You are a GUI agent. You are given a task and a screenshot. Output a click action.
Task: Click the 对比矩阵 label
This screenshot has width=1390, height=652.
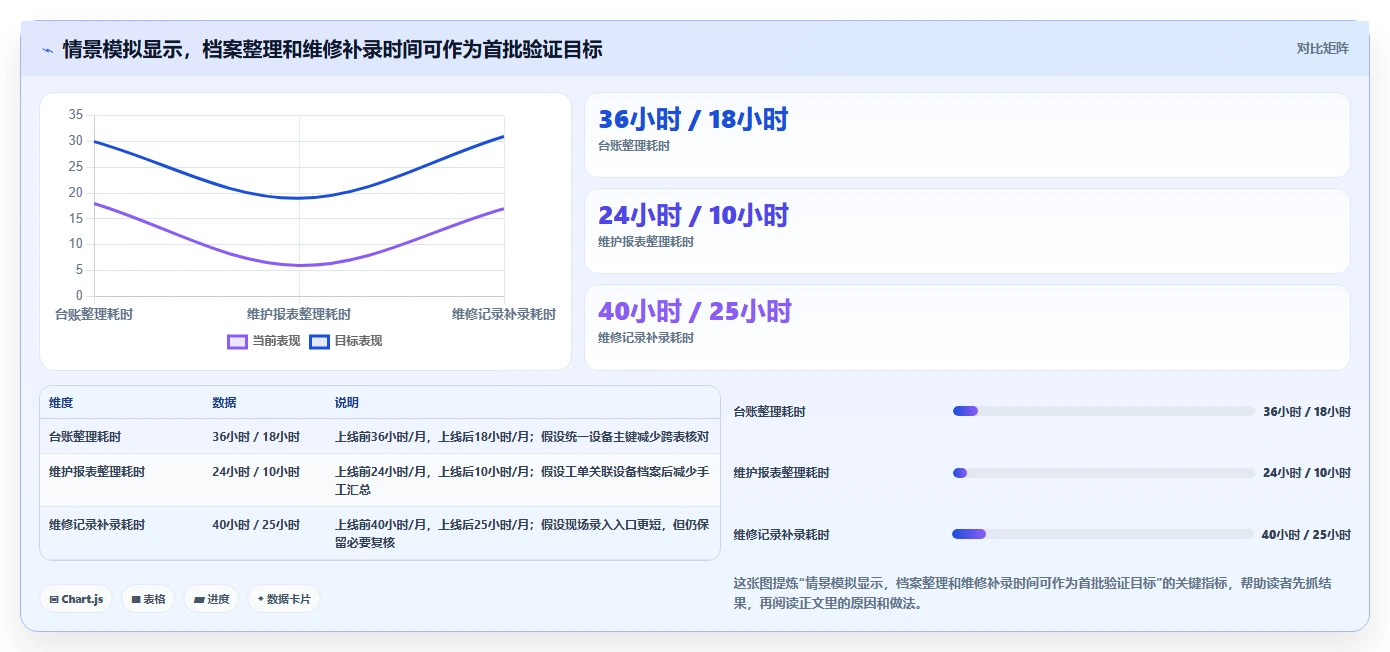pyautogui.click(x=1322, y=48)
